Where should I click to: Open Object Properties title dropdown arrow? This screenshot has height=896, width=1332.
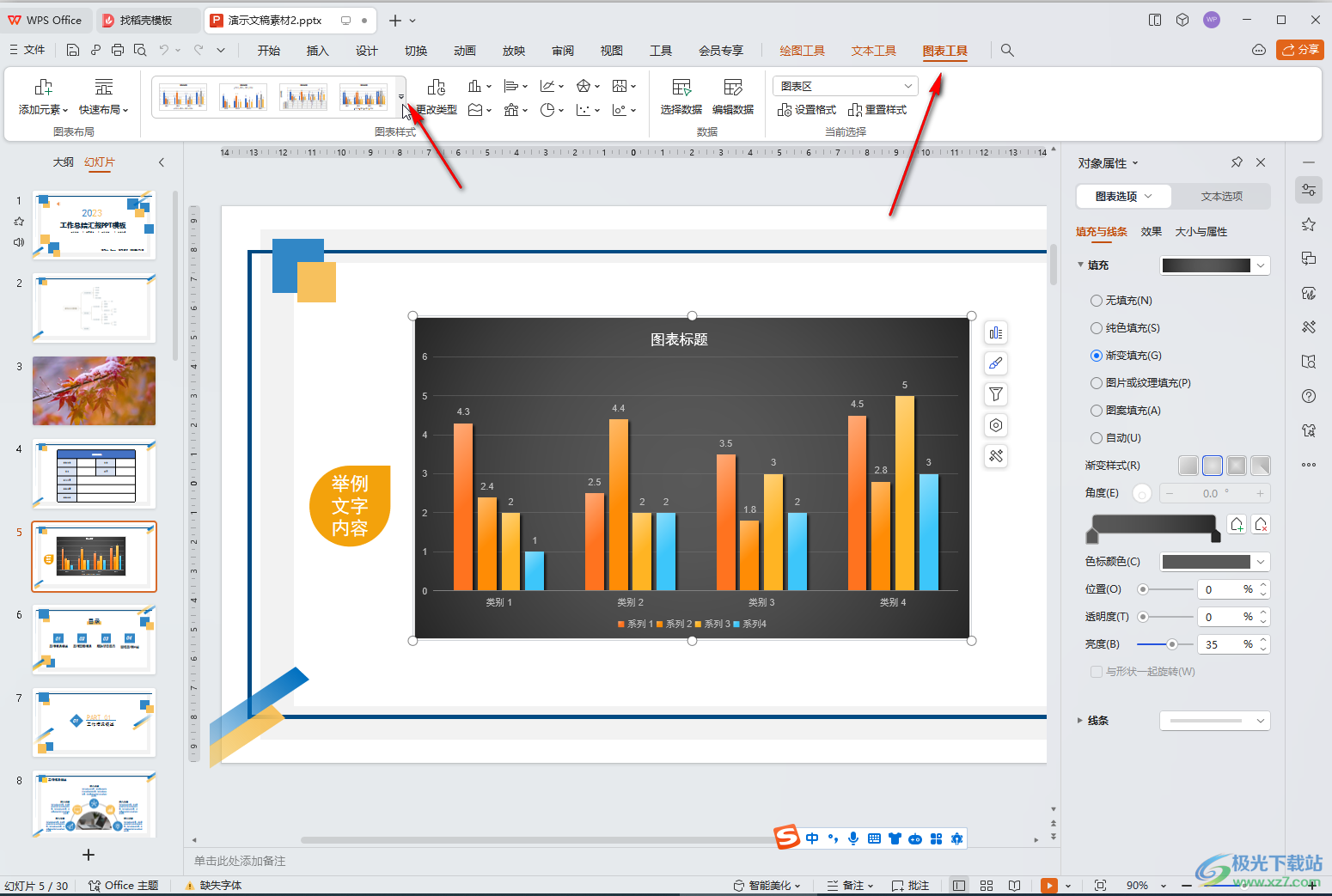pyautogui.click(x=1135, y=163)
